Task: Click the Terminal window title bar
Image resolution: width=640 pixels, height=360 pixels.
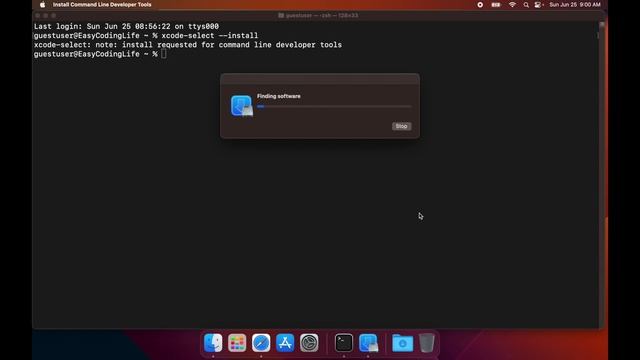Action: point(318,16)
